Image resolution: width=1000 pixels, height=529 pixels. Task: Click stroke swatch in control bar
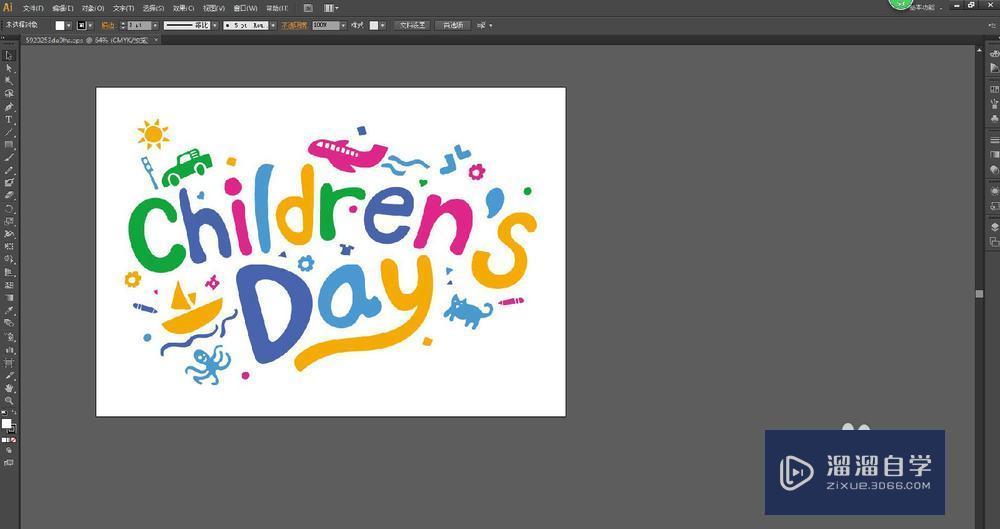pos(82,26)
